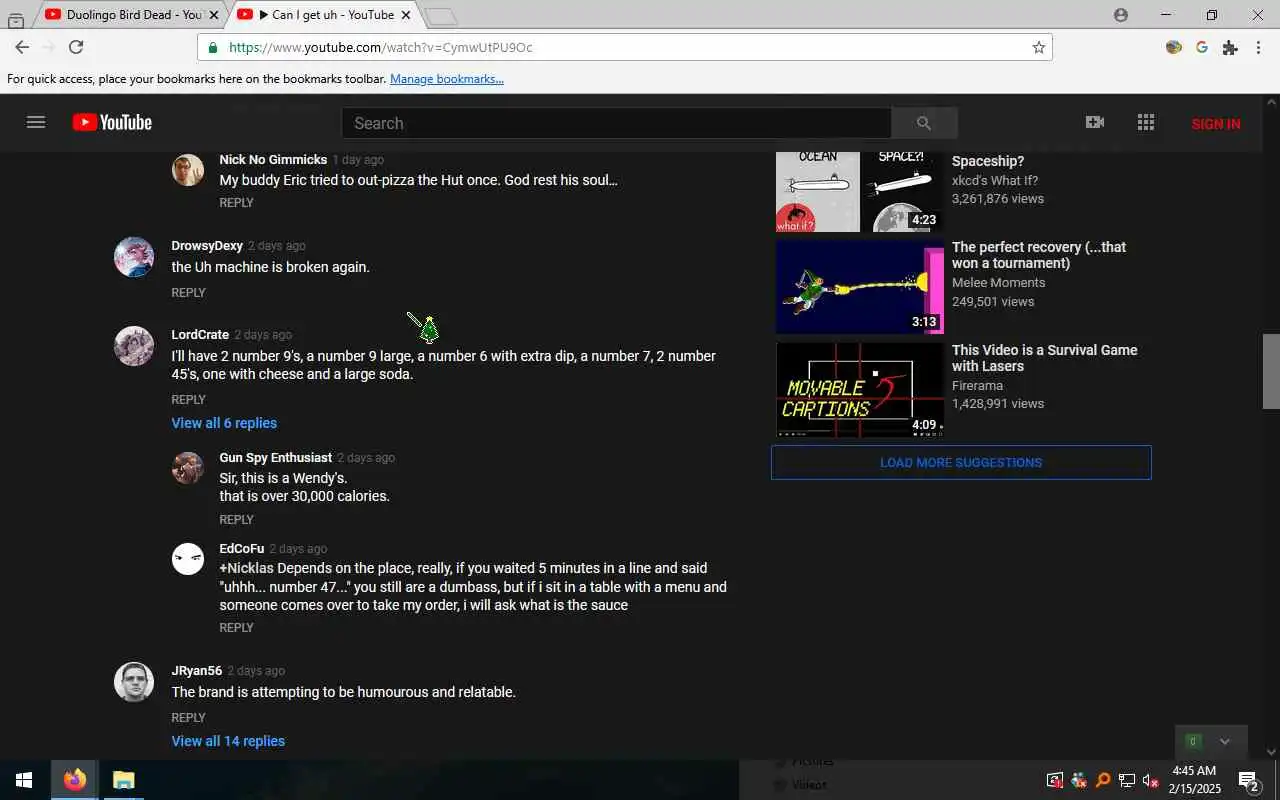Open the Manage bookmarks link
Viewport: 1280px width, 800px height.
tap(447, 79)
